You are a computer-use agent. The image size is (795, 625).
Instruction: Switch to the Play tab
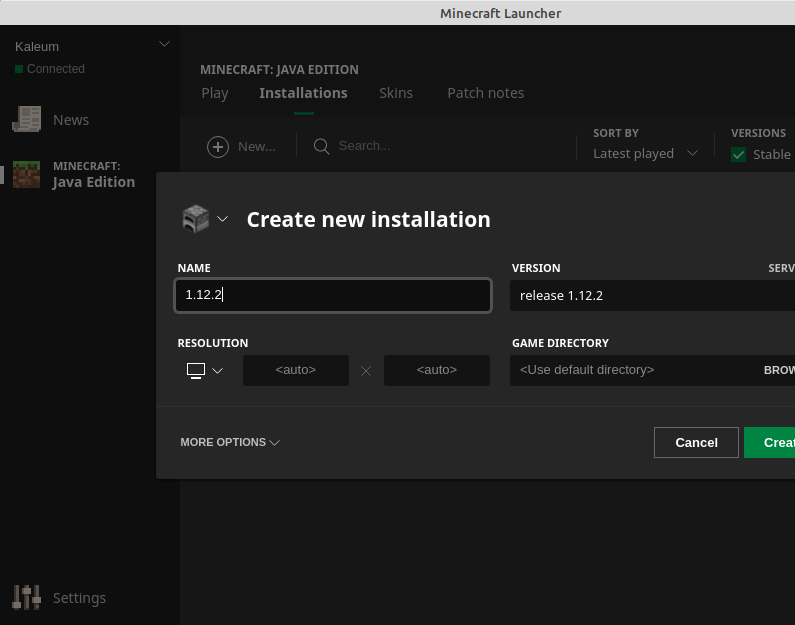click(215, 93)
